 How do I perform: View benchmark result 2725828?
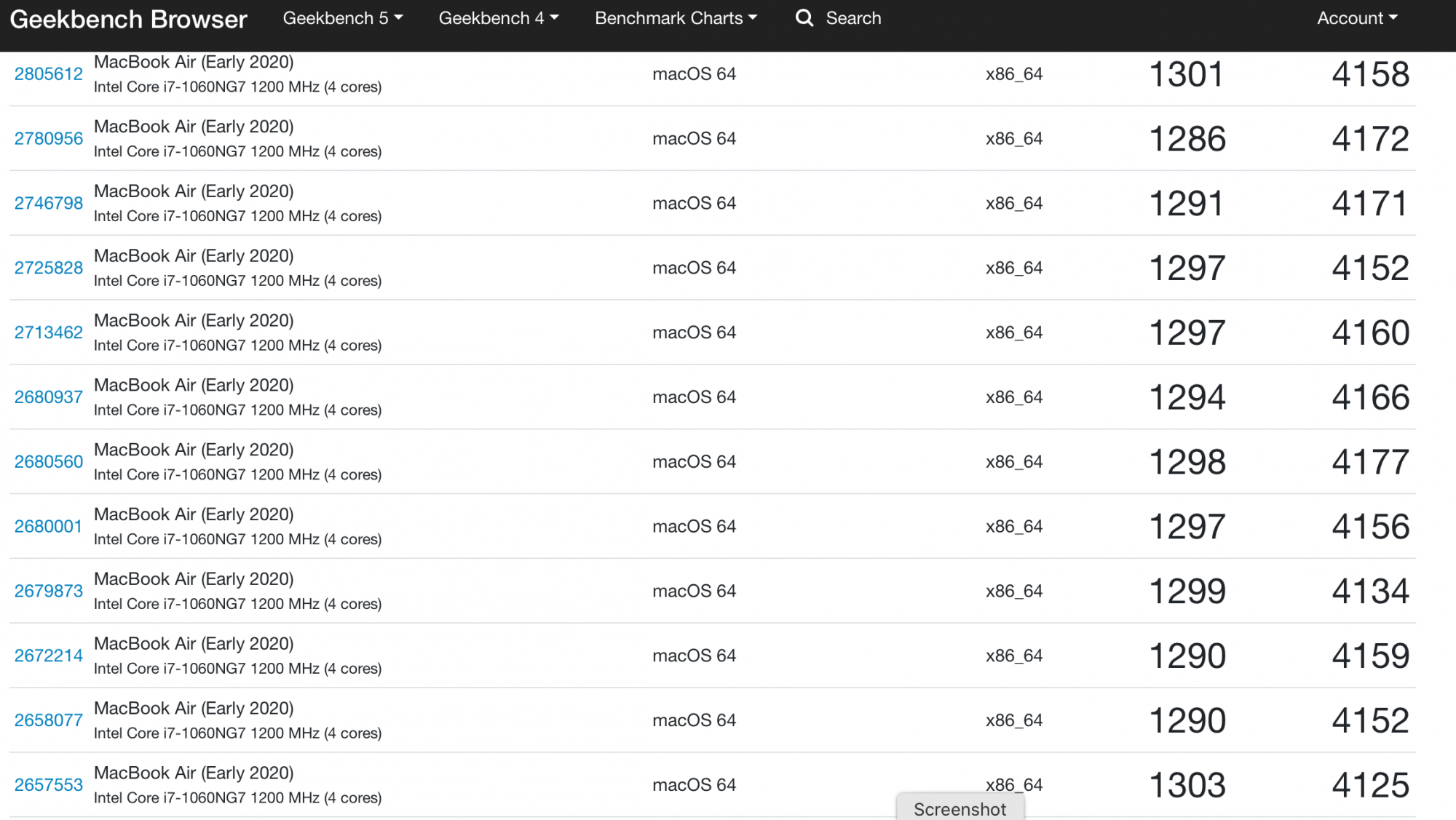point(49,268)
